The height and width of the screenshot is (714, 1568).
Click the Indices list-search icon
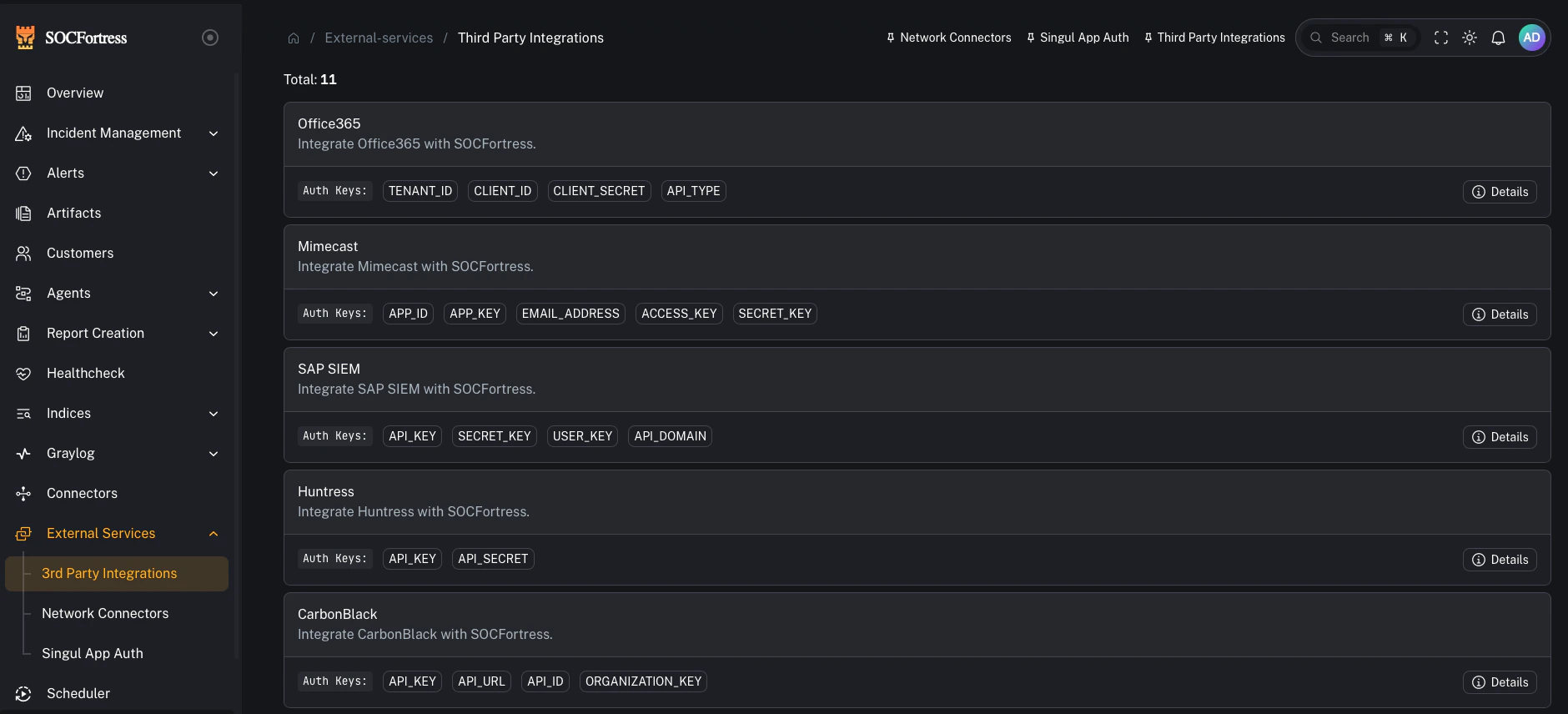coord(23,414)
